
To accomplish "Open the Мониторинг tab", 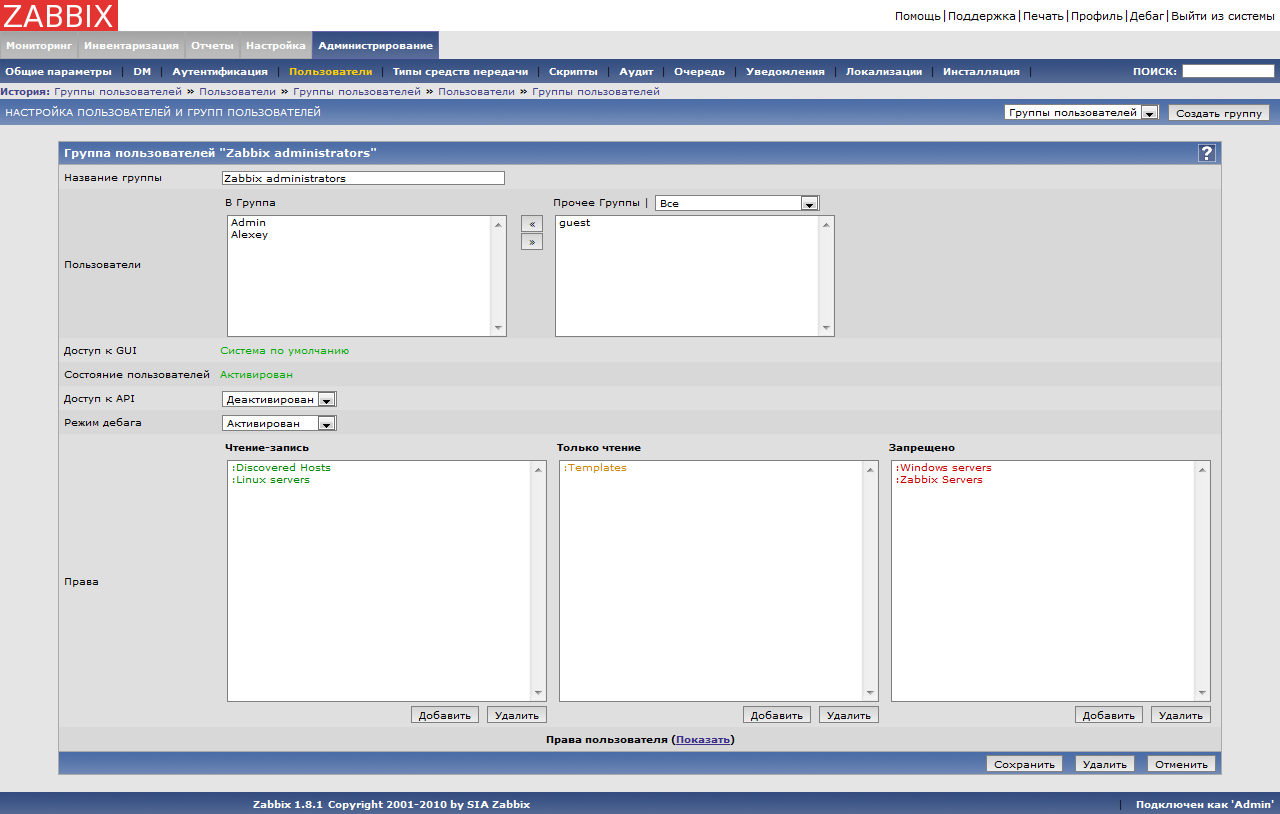I will [38, 46].
